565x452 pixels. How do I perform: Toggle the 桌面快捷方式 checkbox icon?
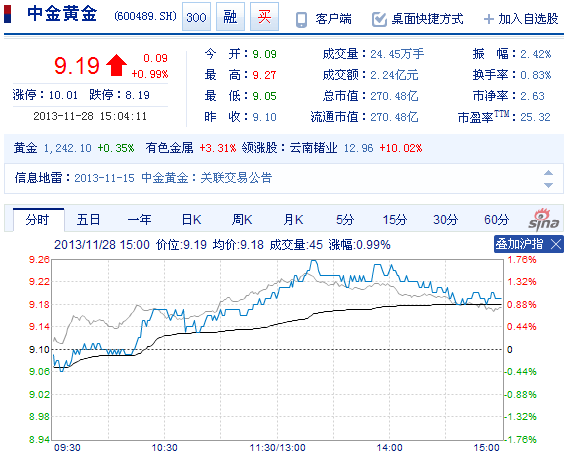pos(379,19)
